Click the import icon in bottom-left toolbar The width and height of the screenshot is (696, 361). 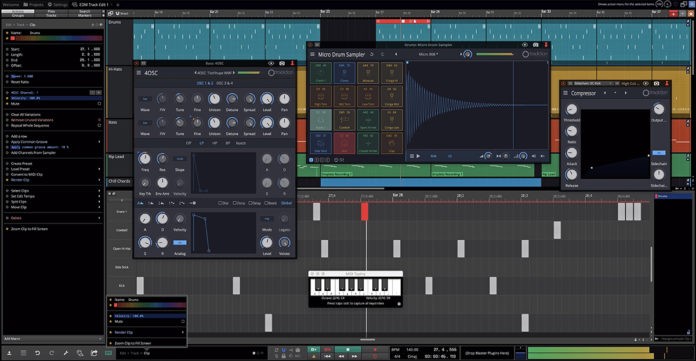(x=9, y=353)
